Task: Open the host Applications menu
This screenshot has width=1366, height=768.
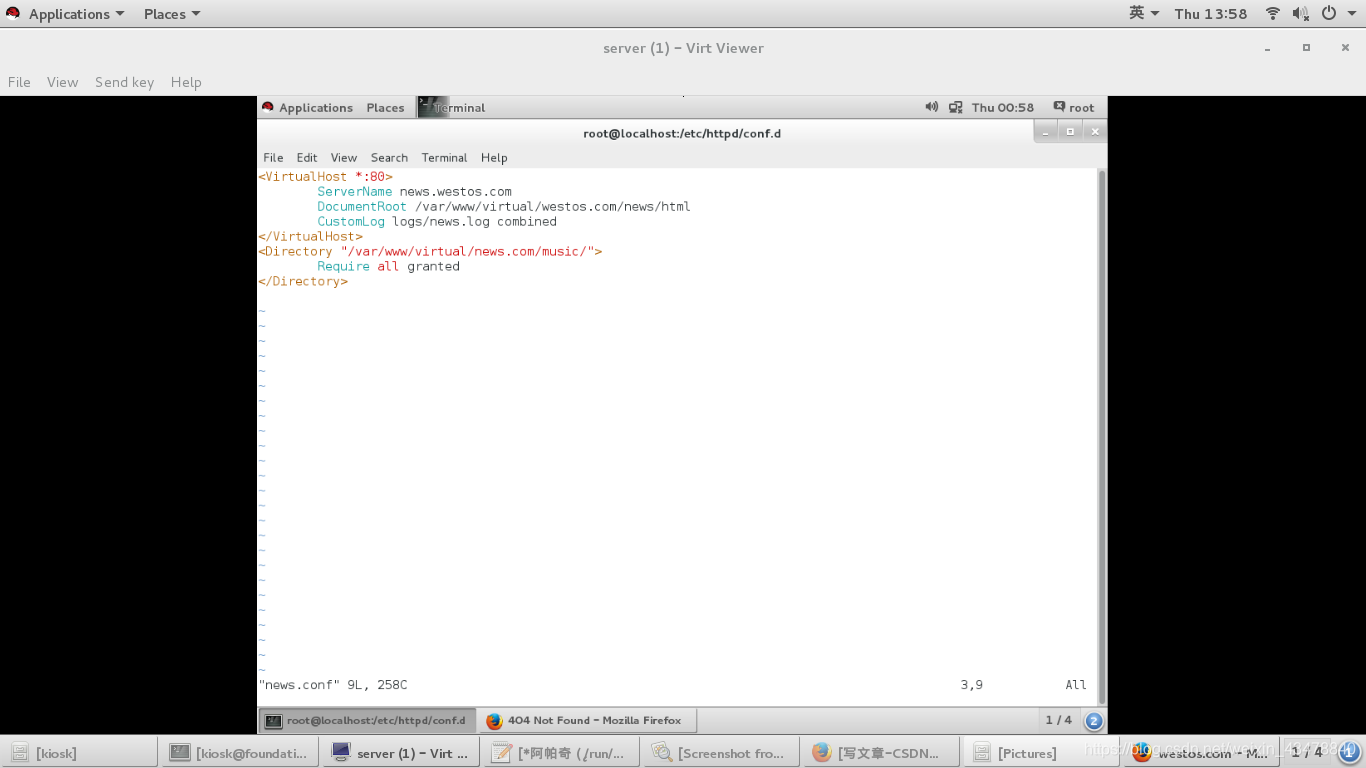Action: click(76, 14)
